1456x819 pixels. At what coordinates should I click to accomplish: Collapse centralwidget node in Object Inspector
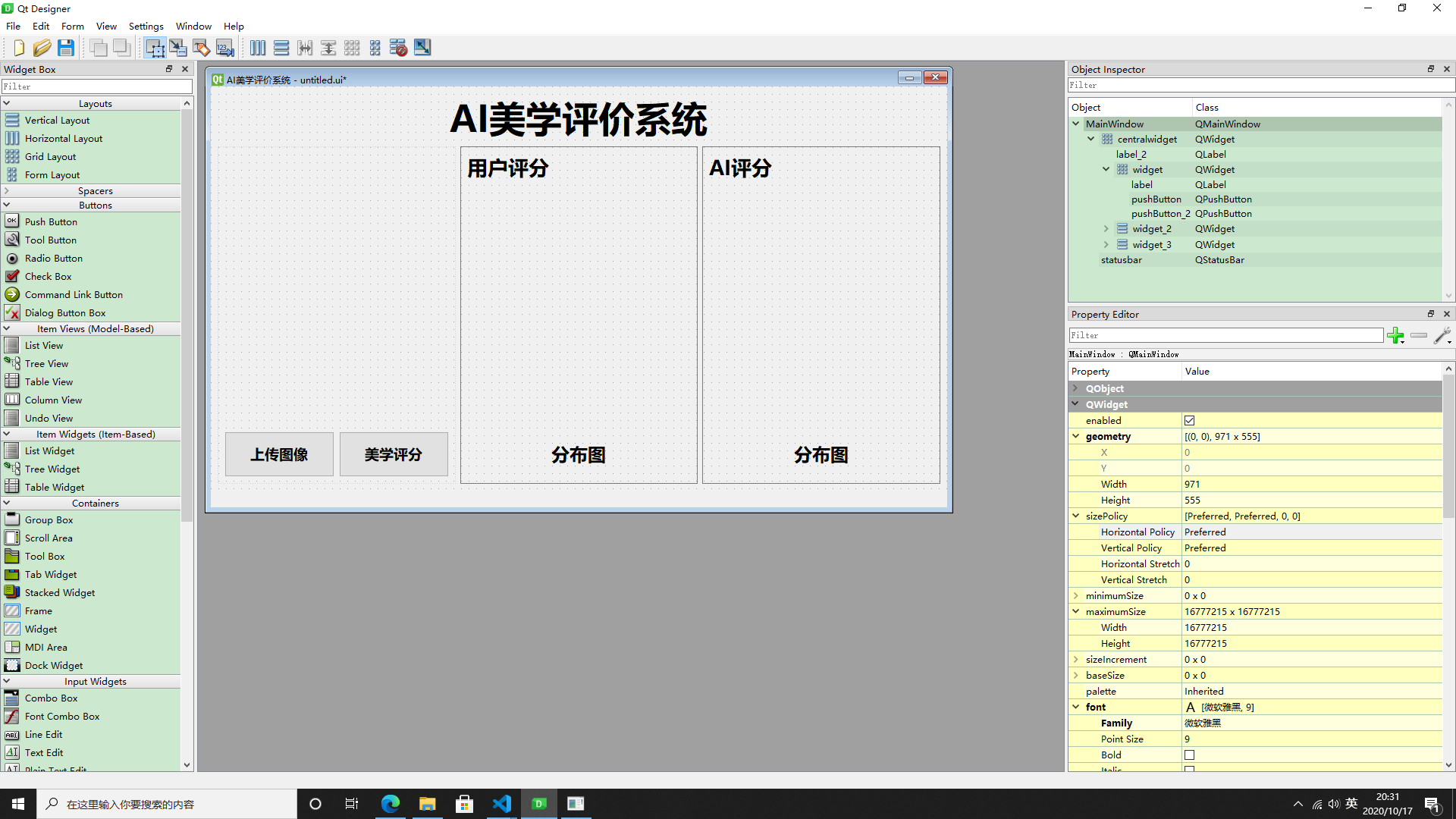pyautogui.click(x=1090, y=139)
